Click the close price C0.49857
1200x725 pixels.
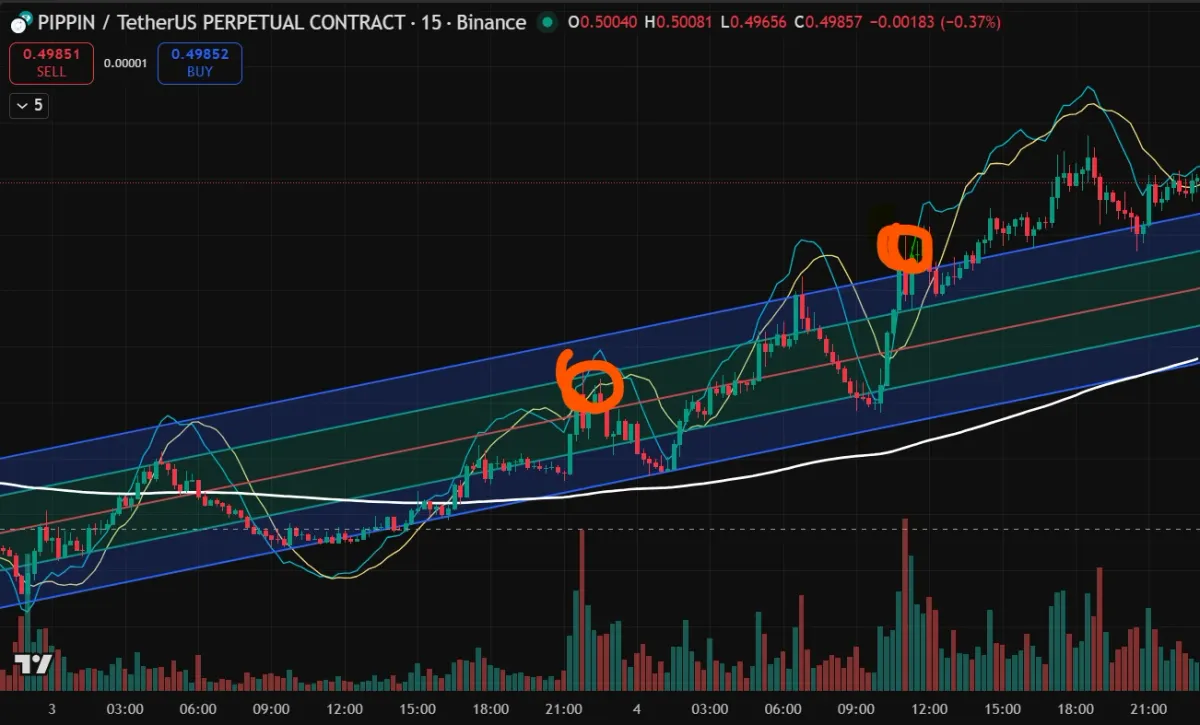(x=830, y=22)
